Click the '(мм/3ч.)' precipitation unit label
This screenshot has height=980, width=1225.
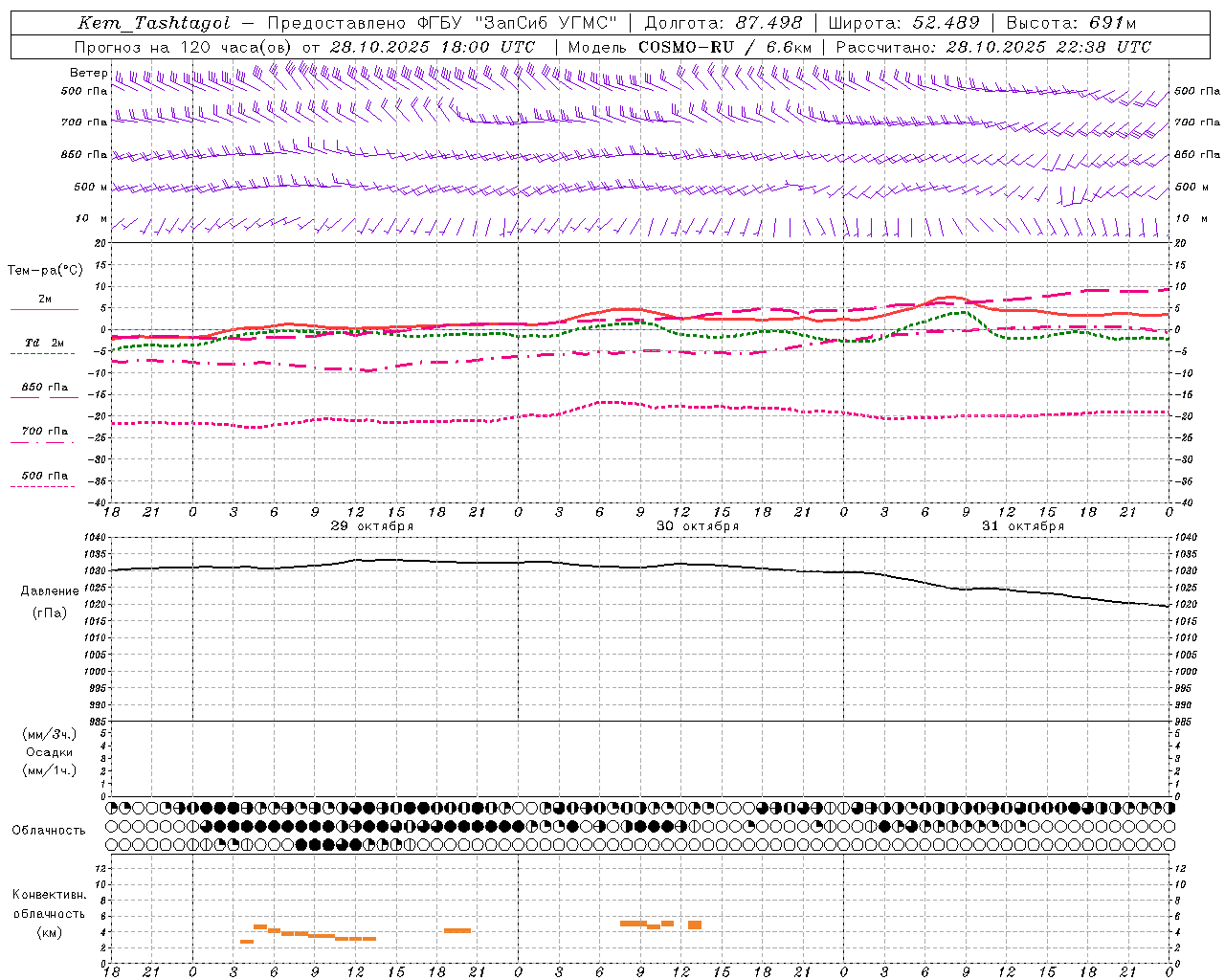point(50,734)
